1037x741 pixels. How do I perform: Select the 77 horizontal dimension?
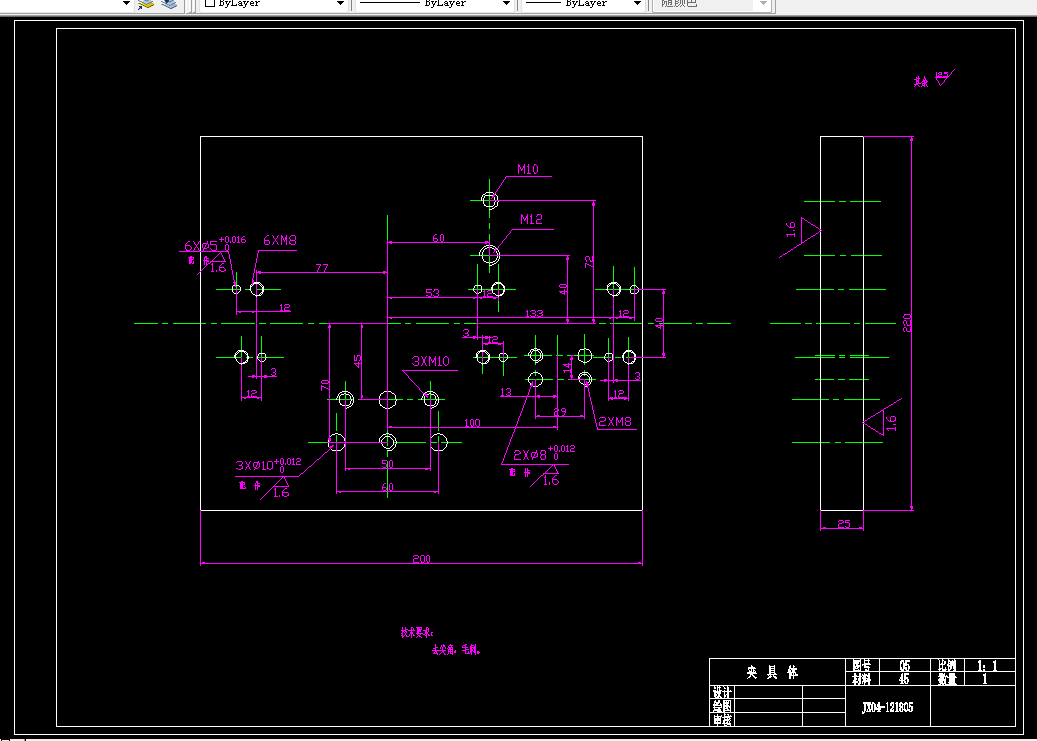[322, 268]
